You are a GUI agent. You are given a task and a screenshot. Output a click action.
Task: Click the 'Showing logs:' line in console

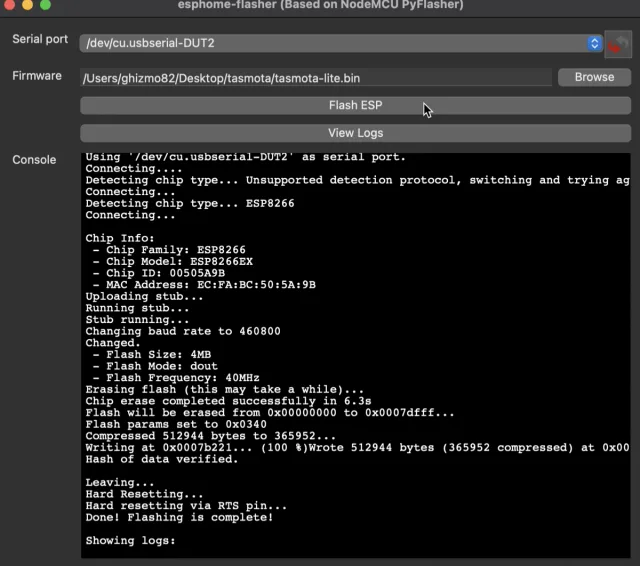tap(130, 541)
